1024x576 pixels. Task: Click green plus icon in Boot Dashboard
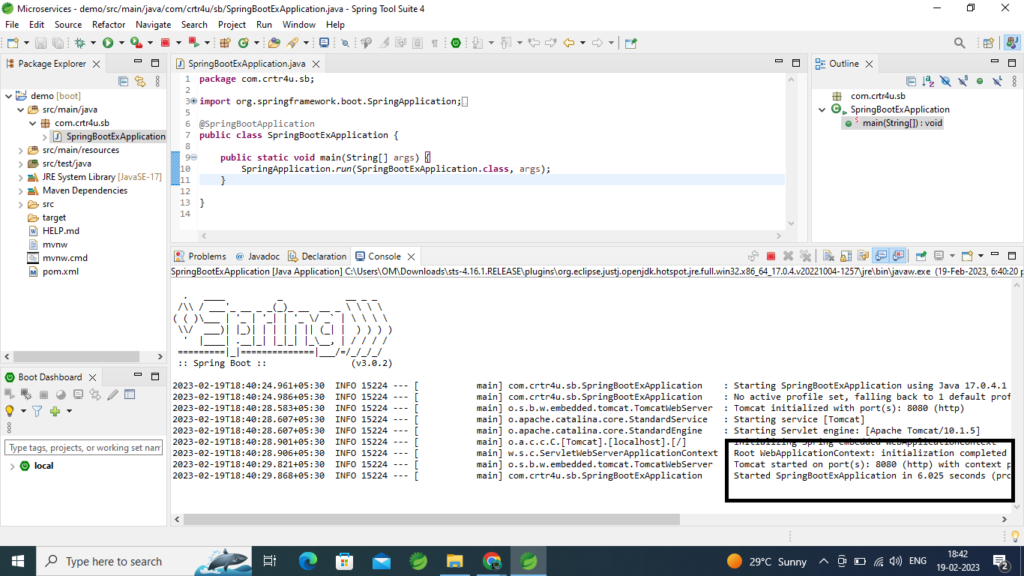[x=55, y=411]
